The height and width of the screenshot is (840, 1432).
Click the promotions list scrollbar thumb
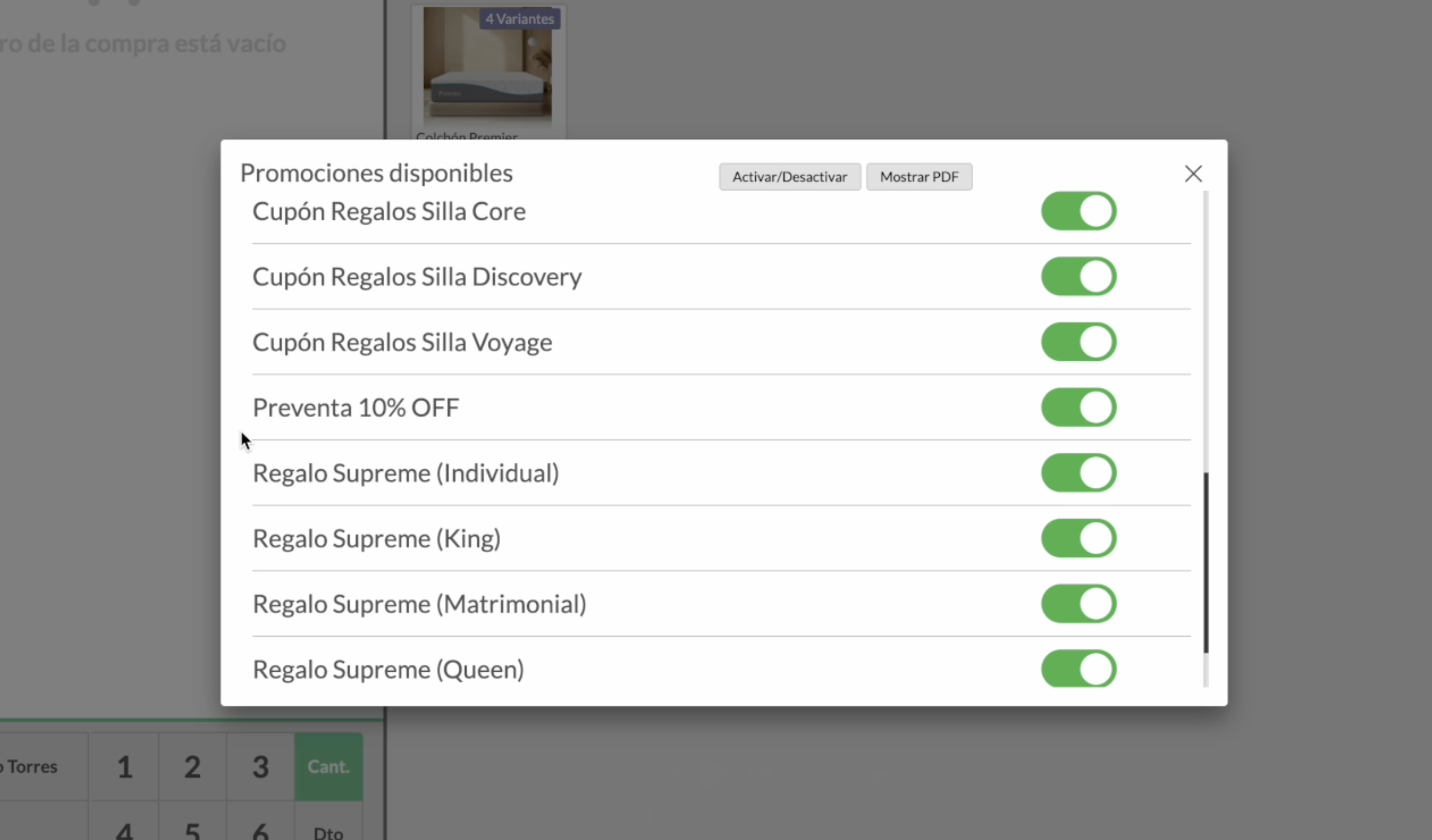[1206, 563]
